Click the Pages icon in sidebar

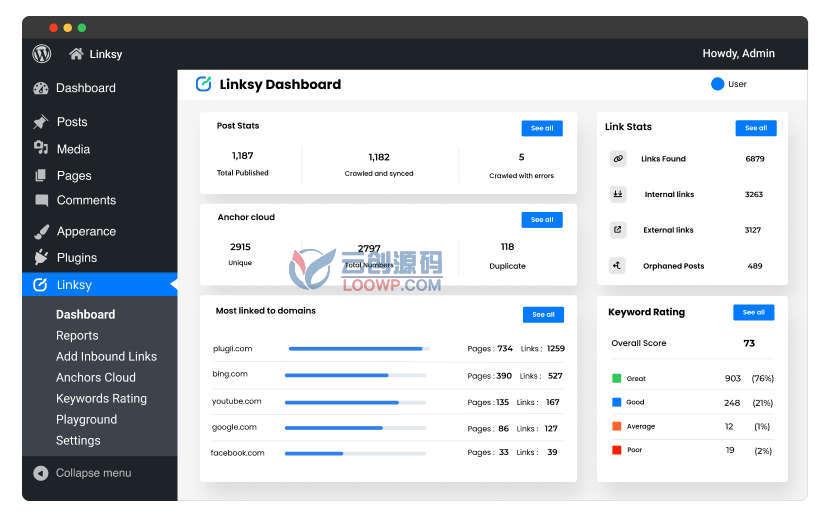(x=41, y=175)
